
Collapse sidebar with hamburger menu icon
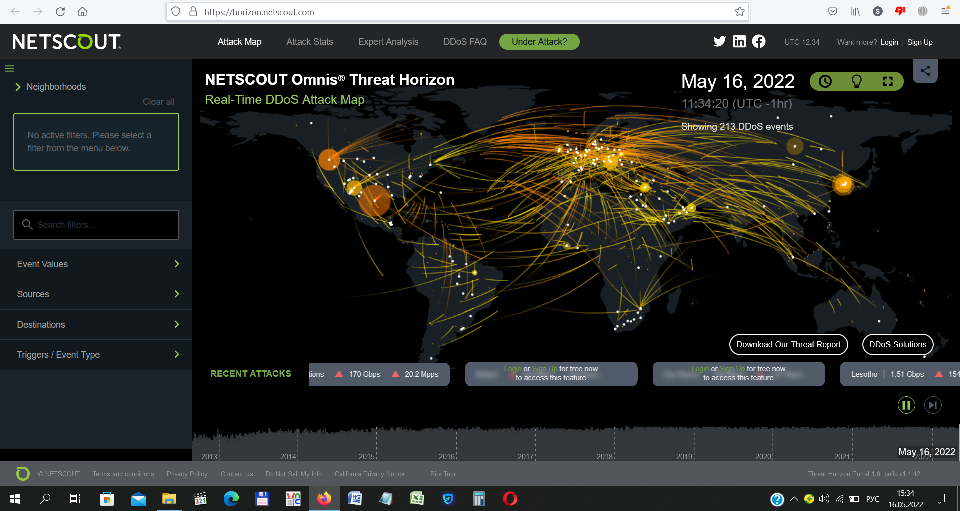click(9, 69)
